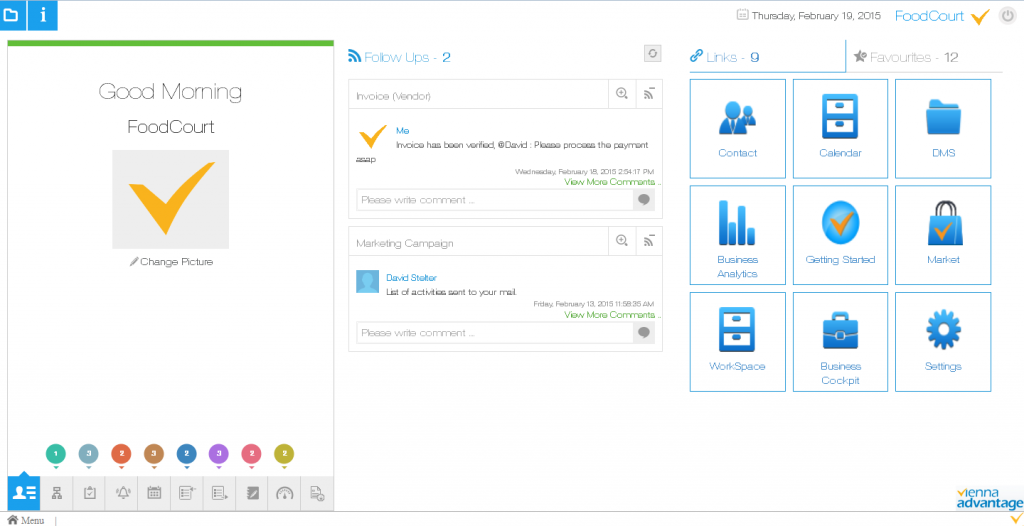Select the incoming requests list icon

click(x=187, y=493)
